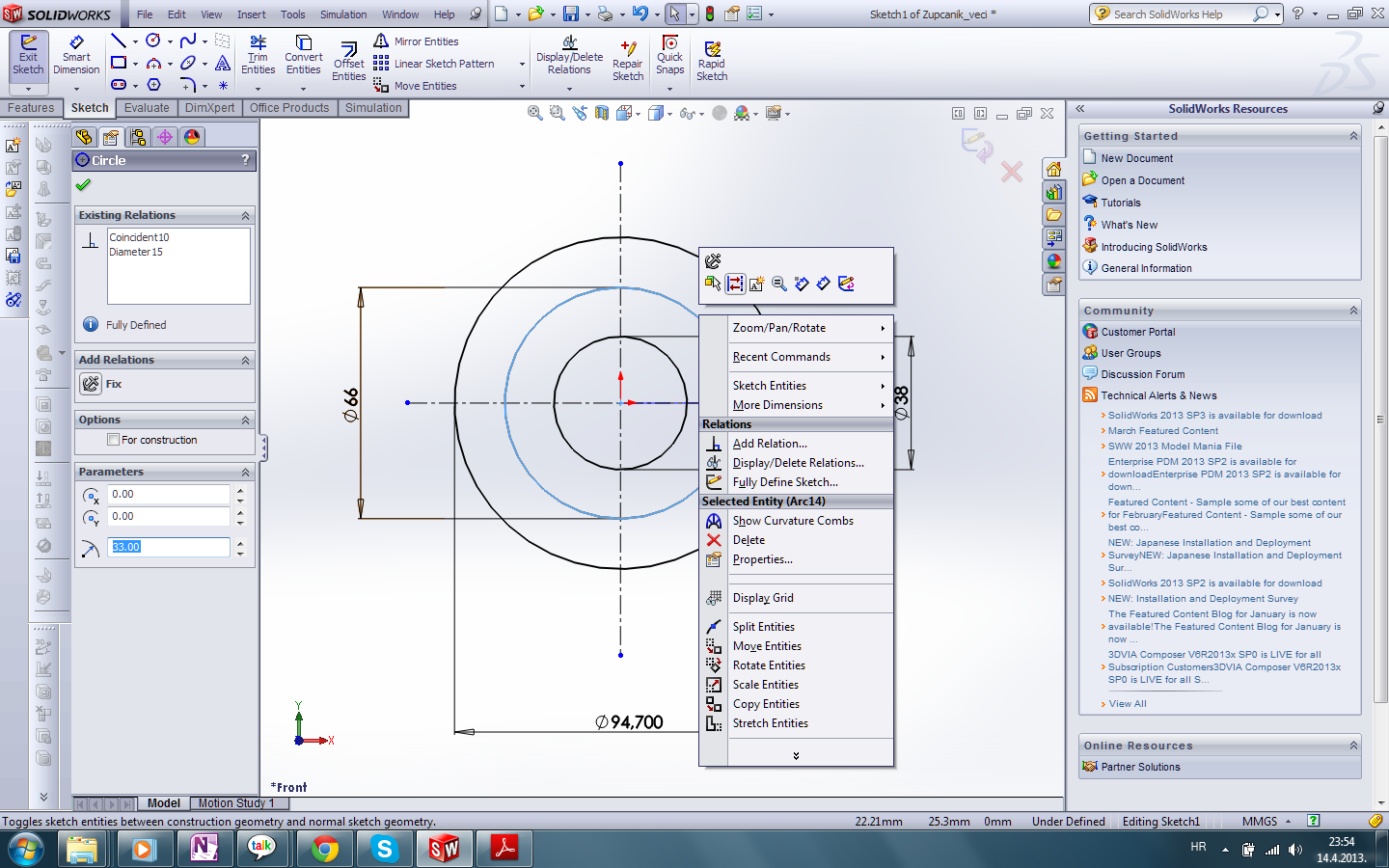The height and width of the screenshot is (868, 1389).
Task: Open Google Chrome from the taskbar
Action: [x=325, y=849]
